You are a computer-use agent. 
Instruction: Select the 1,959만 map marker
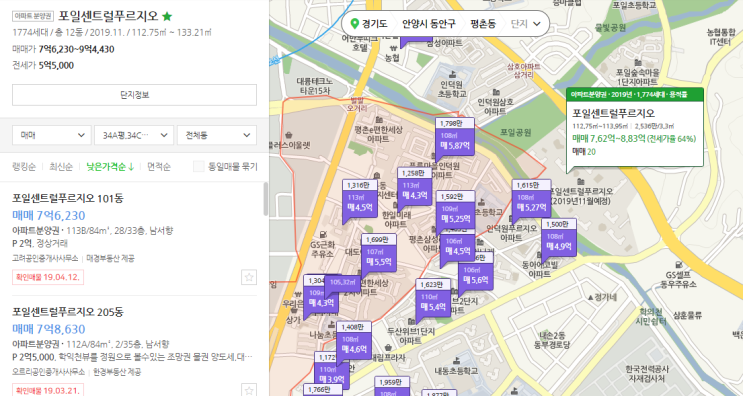pyautogui.click(x=391, y=386)
